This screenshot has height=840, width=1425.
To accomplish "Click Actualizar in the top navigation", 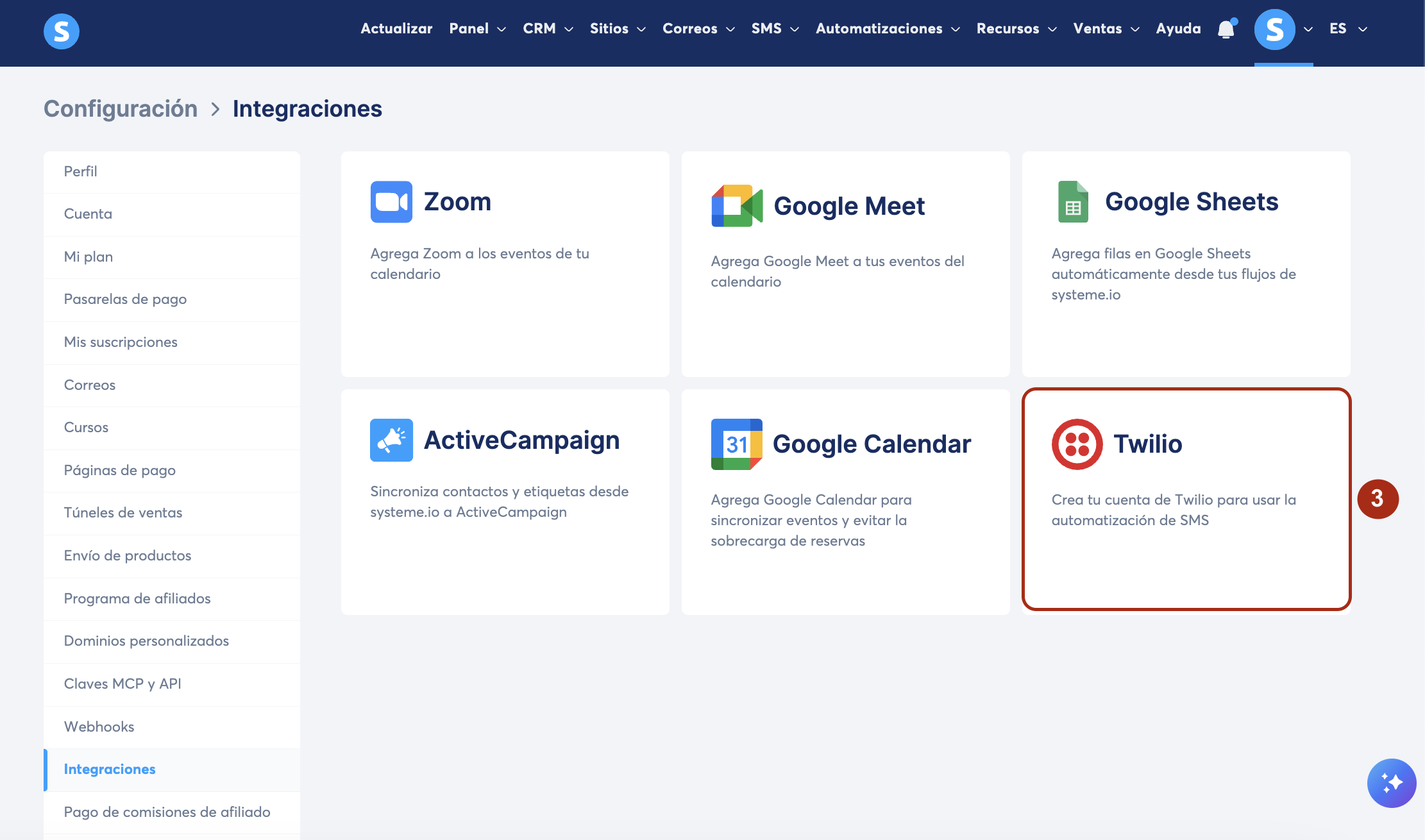I will click(396, 29).
